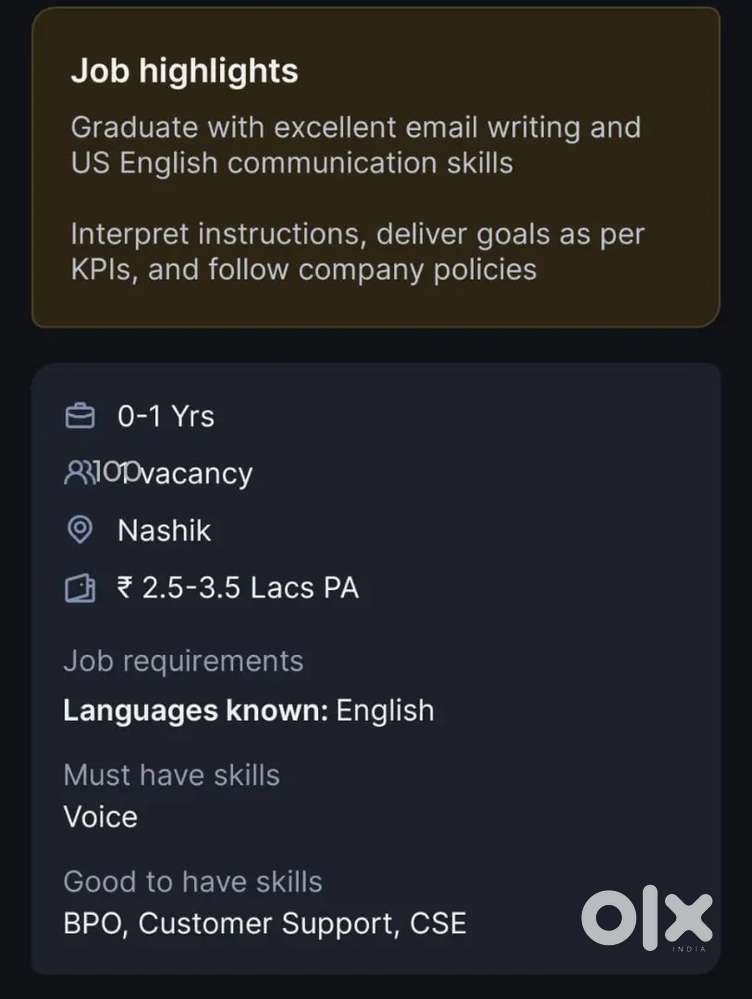This screenshot has height=999, width=752.
Task: Click the salary icon next to Lacs PA
Action: 82,588
